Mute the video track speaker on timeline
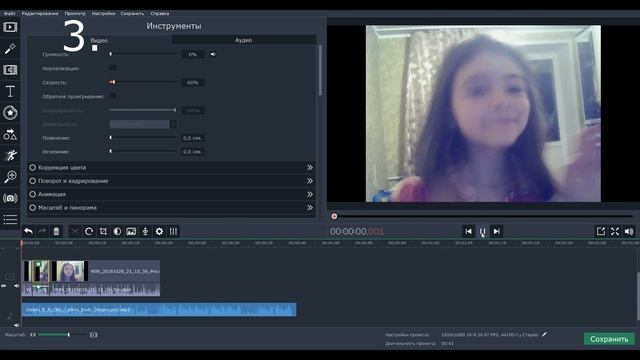This screenshot has height=360, width=640. point(16,286)
